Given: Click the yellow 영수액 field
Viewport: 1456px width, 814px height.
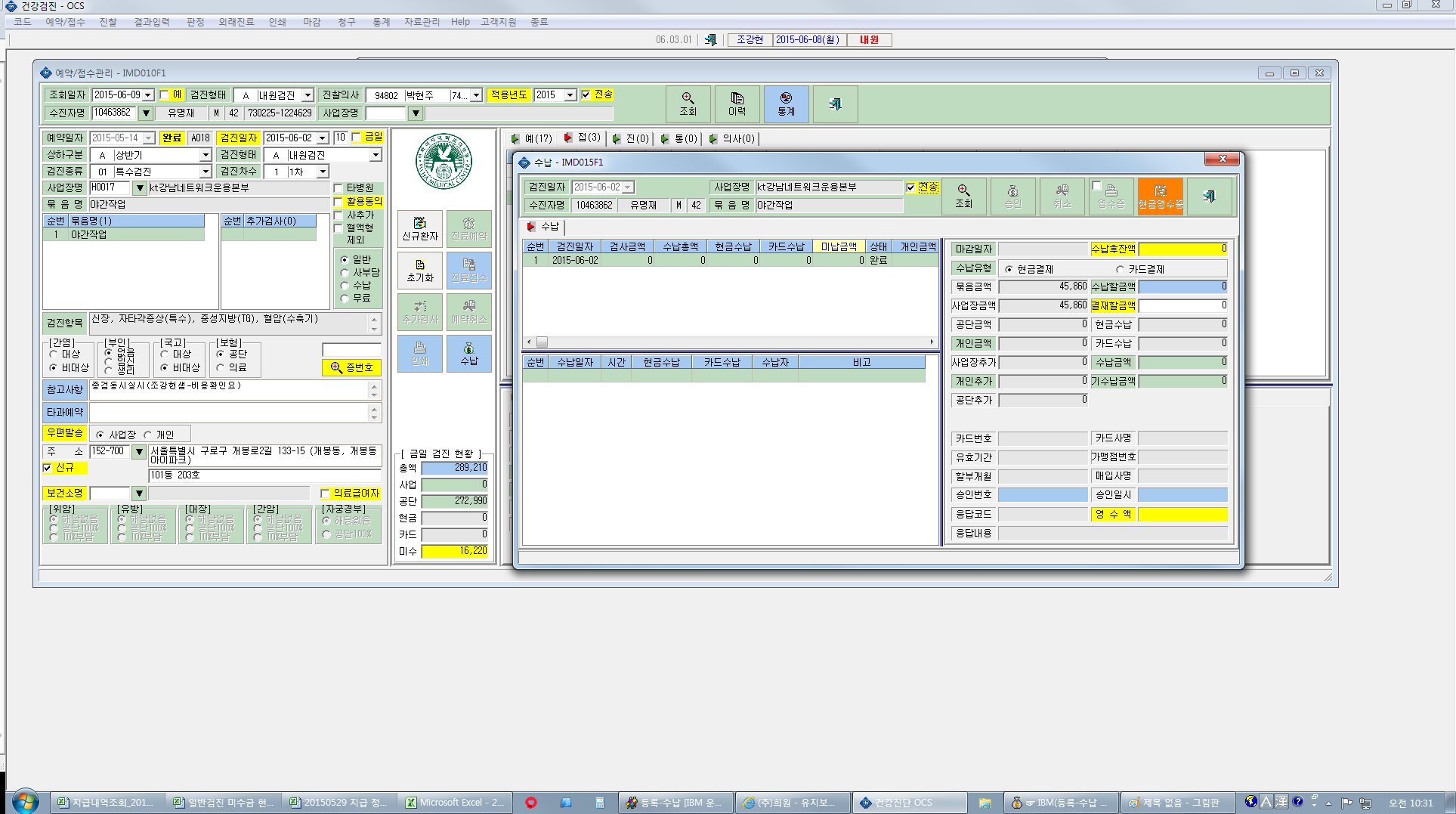Looking at the screenshot, I should coord(1182,514).
